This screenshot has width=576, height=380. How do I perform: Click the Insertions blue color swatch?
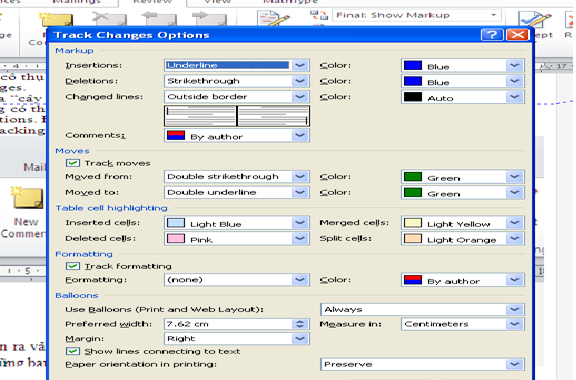(413, 65)
